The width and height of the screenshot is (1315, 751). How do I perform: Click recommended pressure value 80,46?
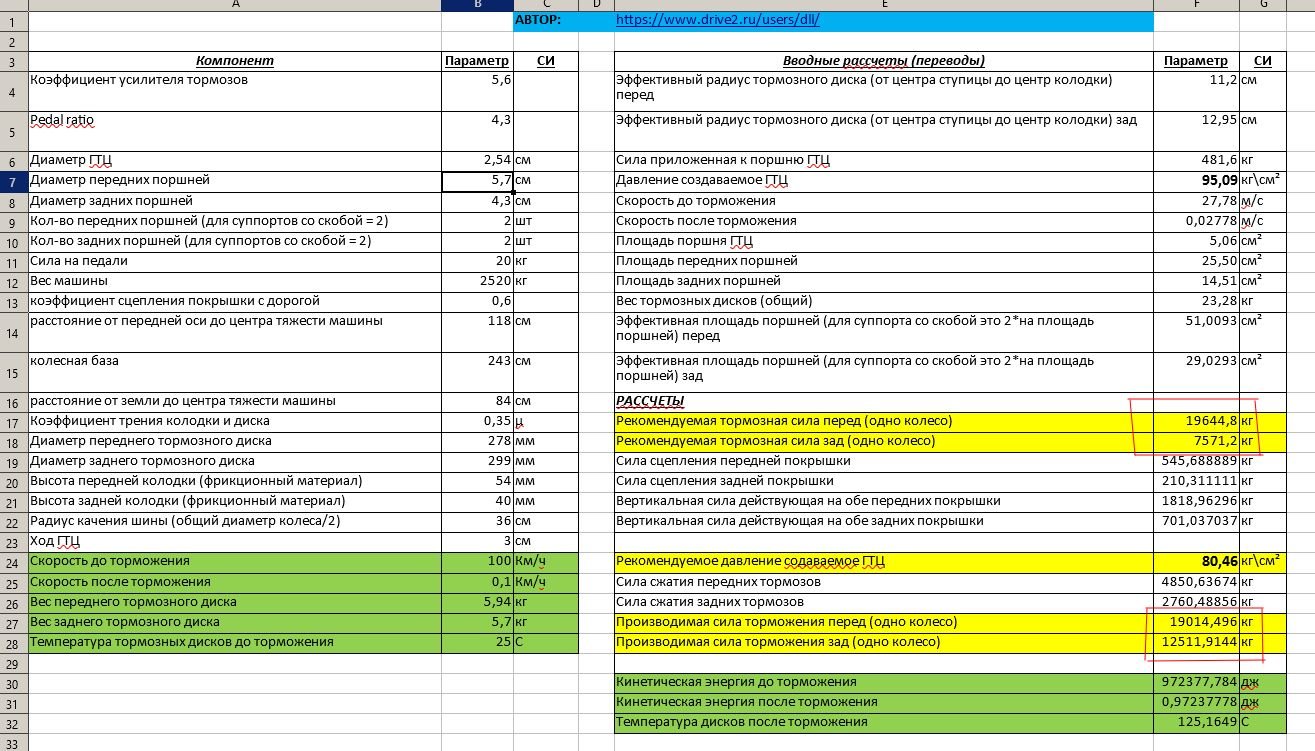click(x=1196, y=562)
